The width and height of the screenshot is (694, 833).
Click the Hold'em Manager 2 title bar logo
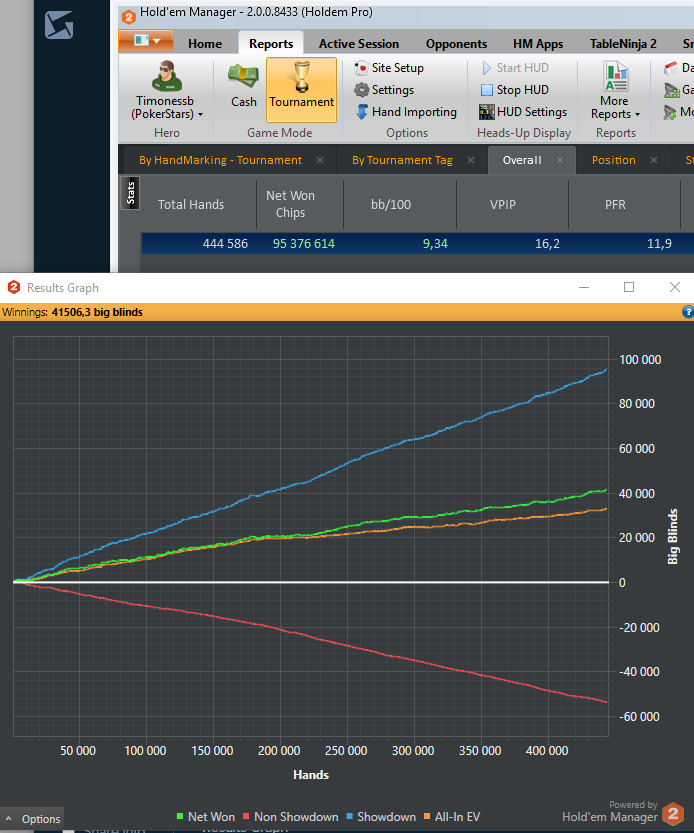coord(129,17)
